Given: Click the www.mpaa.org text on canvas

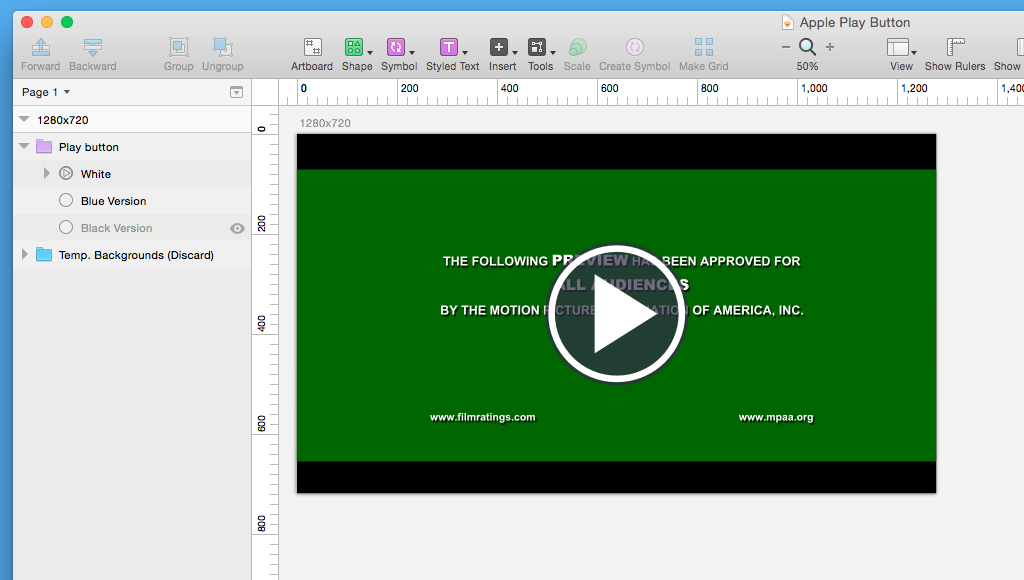Looking at the screenshot, I should 776,417.
